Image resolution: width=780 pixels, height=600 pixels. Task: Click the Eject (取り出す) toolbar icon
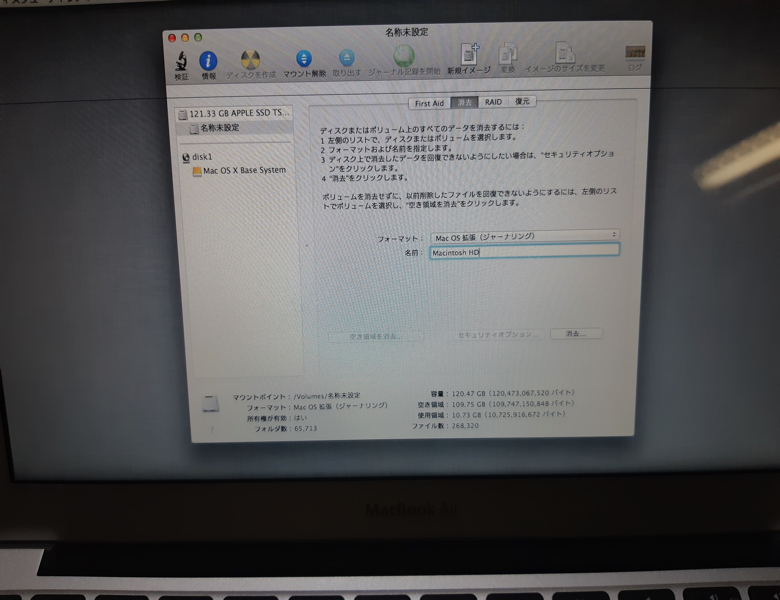point(347,58)
